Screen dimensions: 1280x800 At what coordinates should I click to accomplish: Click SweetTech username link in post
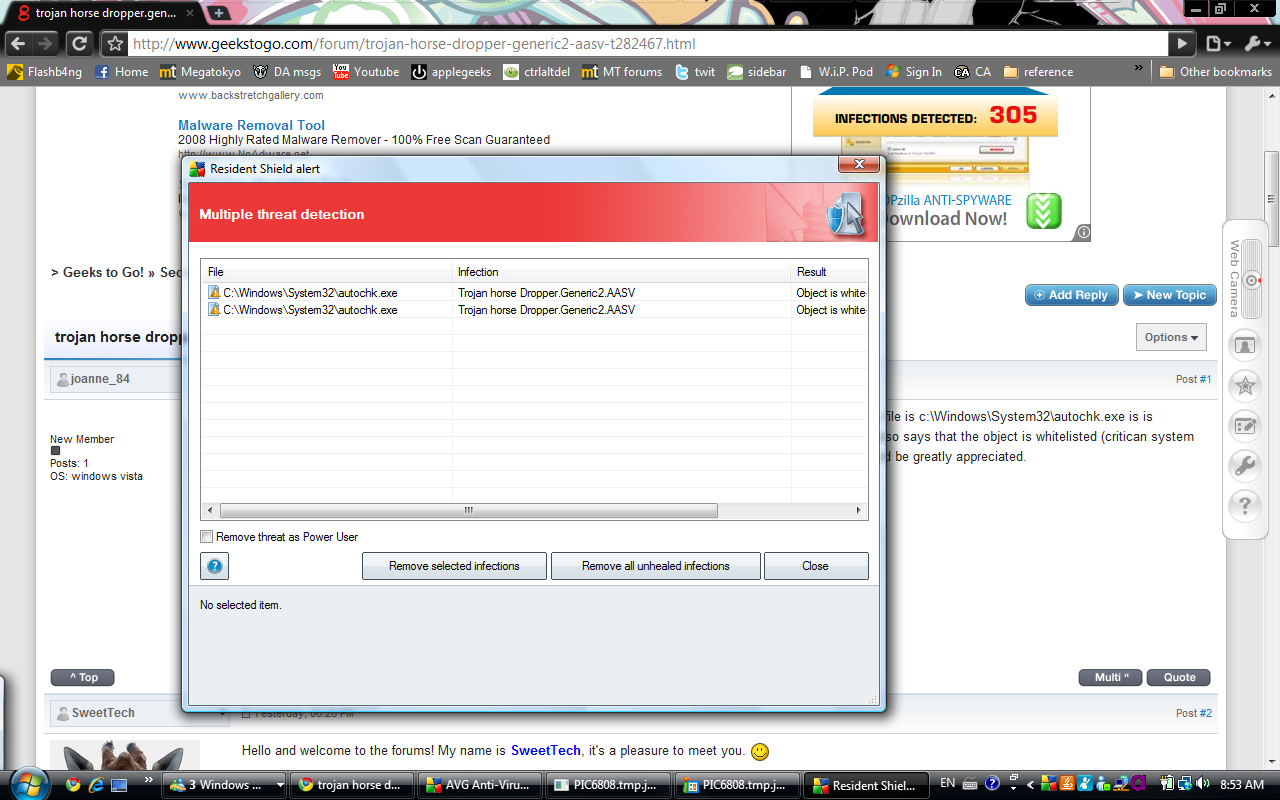pyautogui.click(x=546, y=750)
